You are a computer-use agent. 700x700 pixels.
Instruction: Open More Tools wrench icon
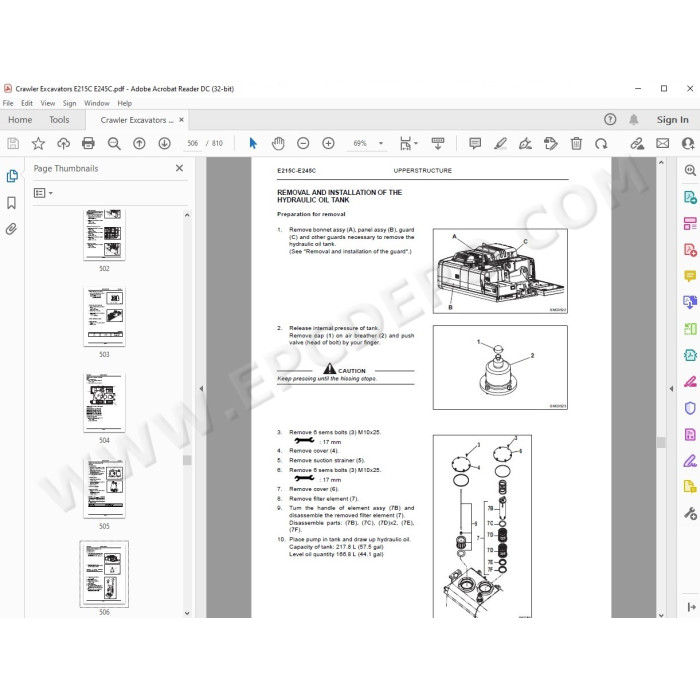690,513
